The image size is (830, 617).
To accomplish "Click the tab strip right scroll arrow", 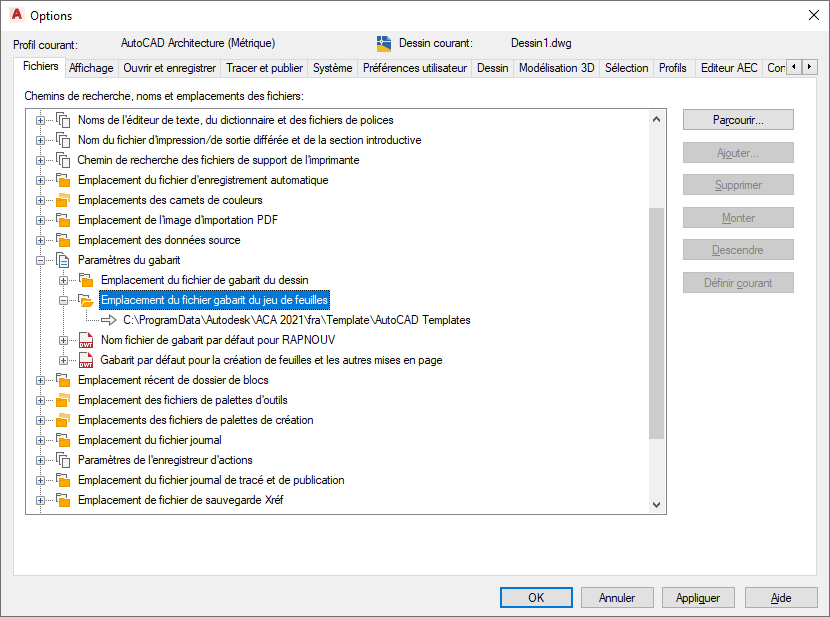I will point(809,67).
